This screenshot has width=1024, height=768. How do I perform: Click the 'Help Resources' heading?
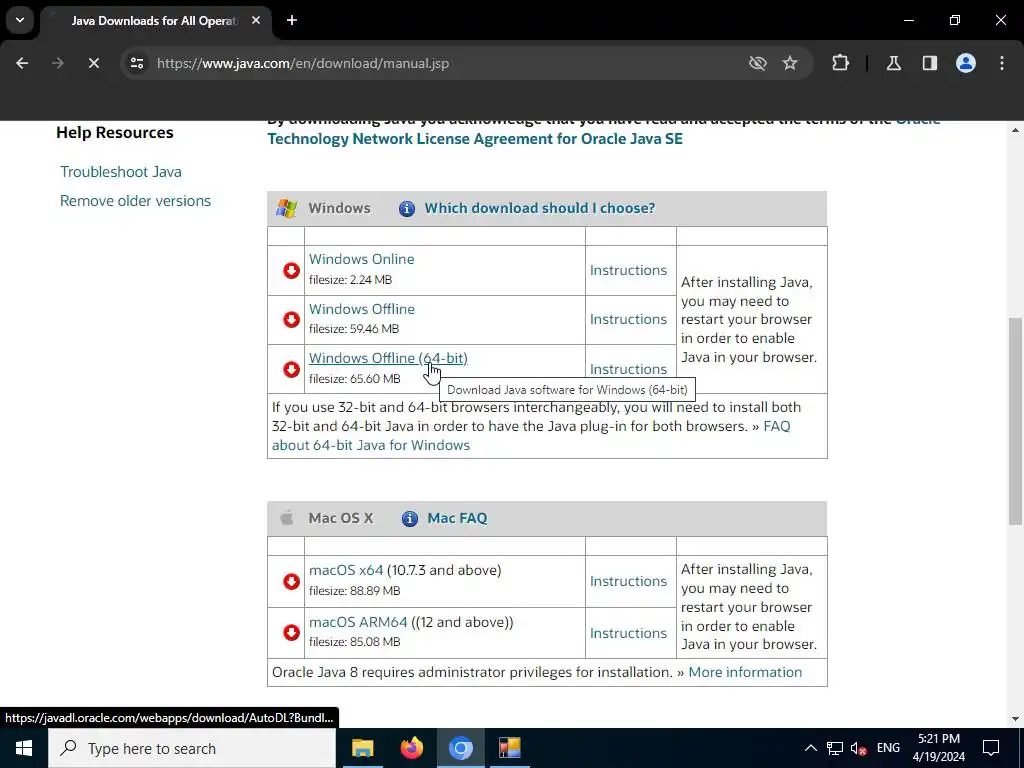click(115, 133)
